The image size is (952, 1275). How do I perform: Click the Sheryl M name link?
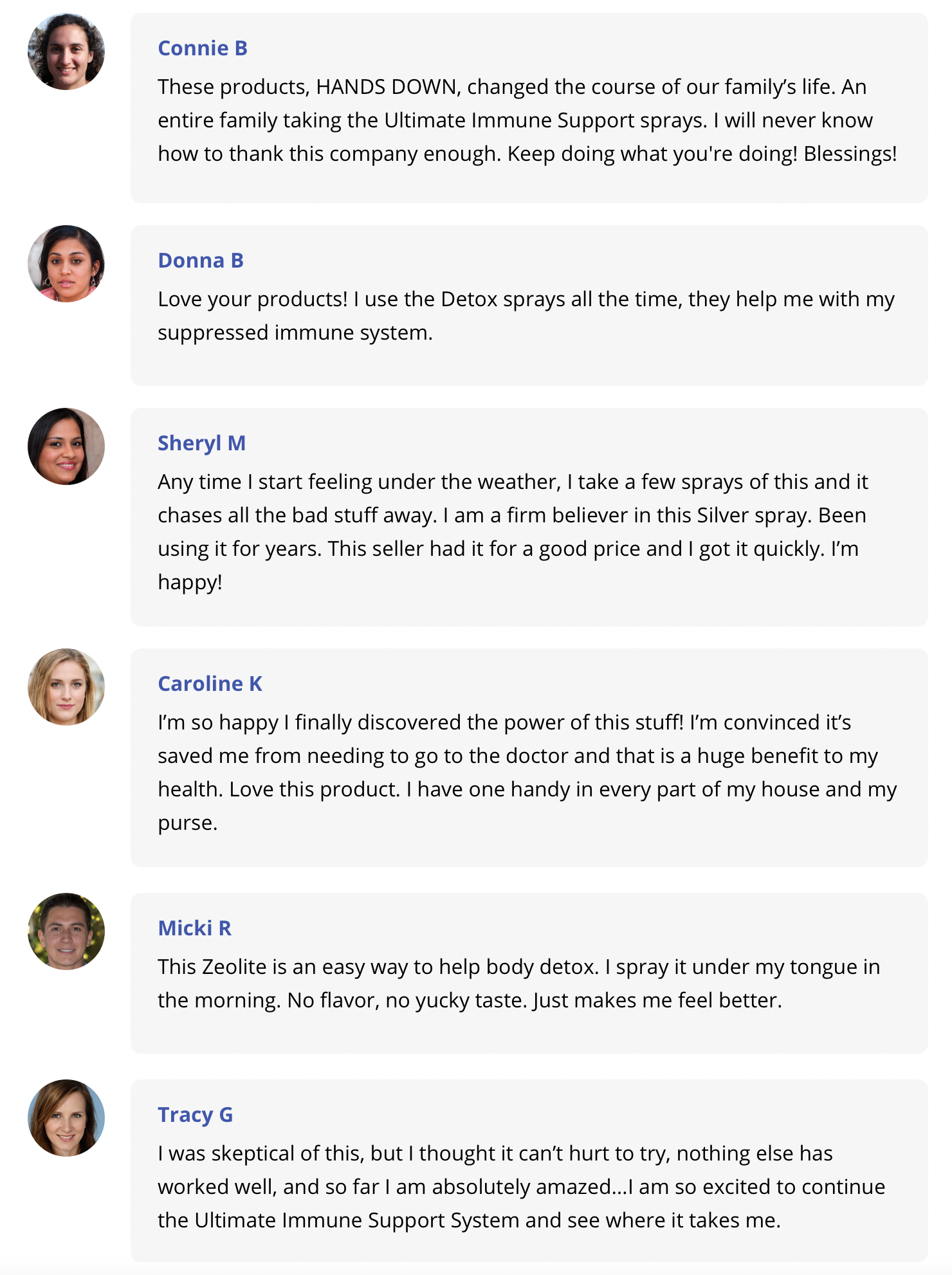(202, 443)
